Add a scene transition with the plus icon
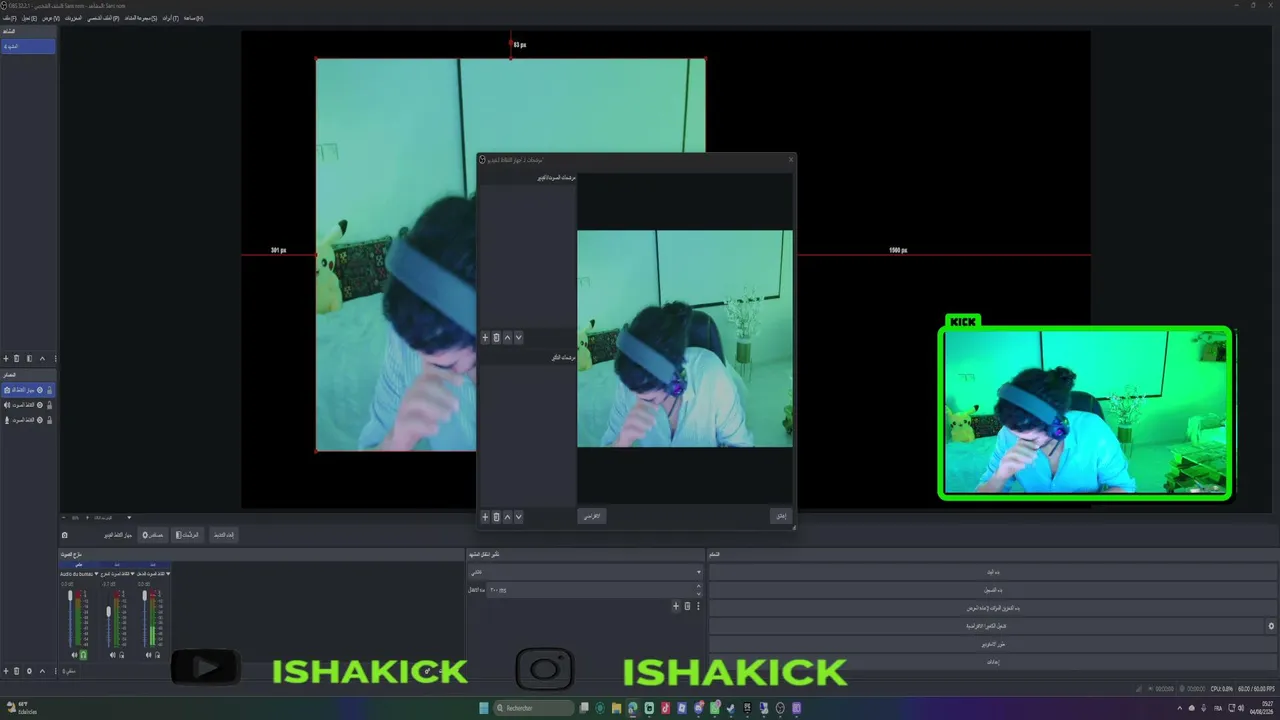1280x720 pixels. [x=676, y=606]
